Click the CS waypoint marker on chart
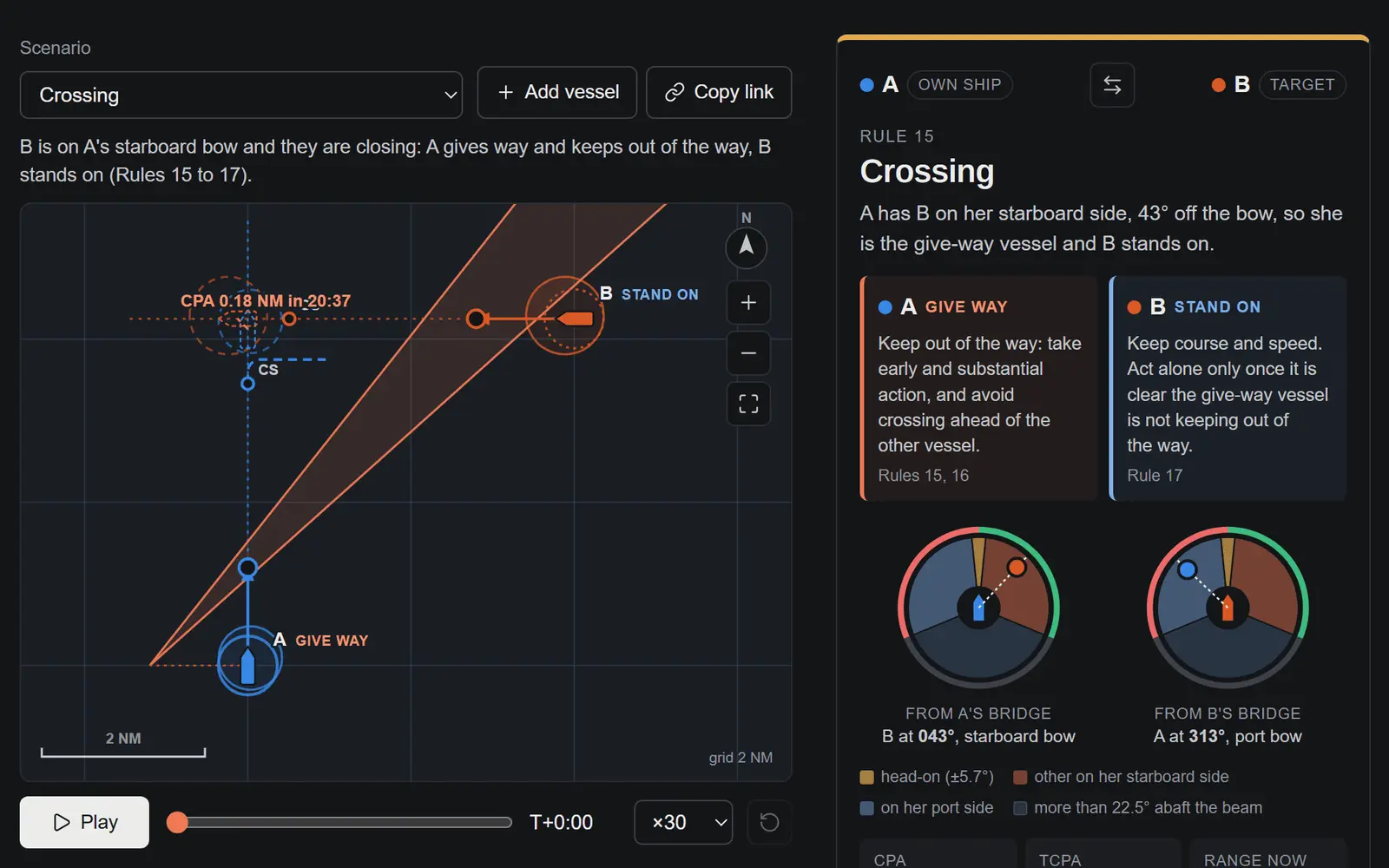1389x868 pixels. click(x=247, y=383)
